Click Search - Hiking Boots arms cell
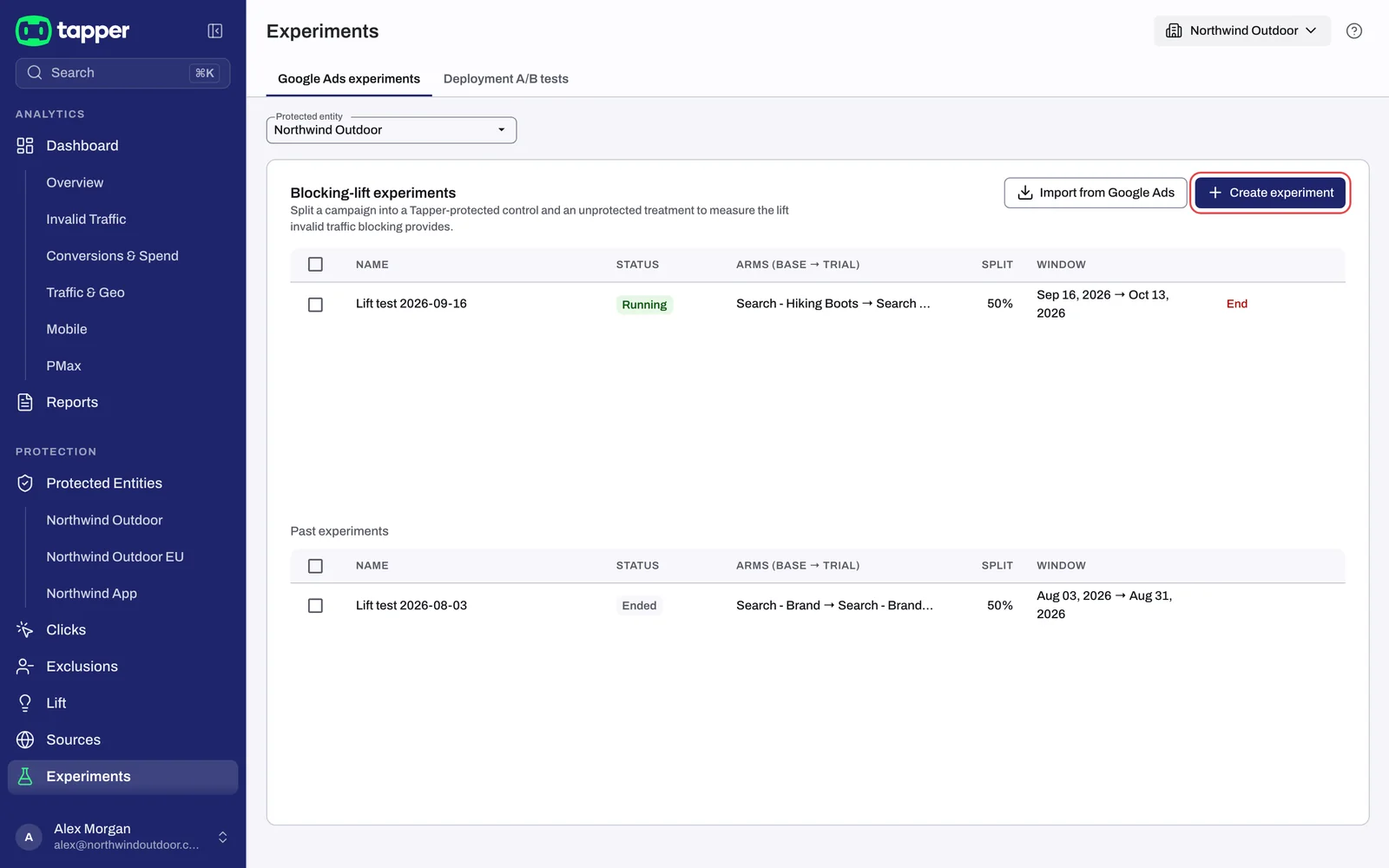 click(x=833, y=304)
